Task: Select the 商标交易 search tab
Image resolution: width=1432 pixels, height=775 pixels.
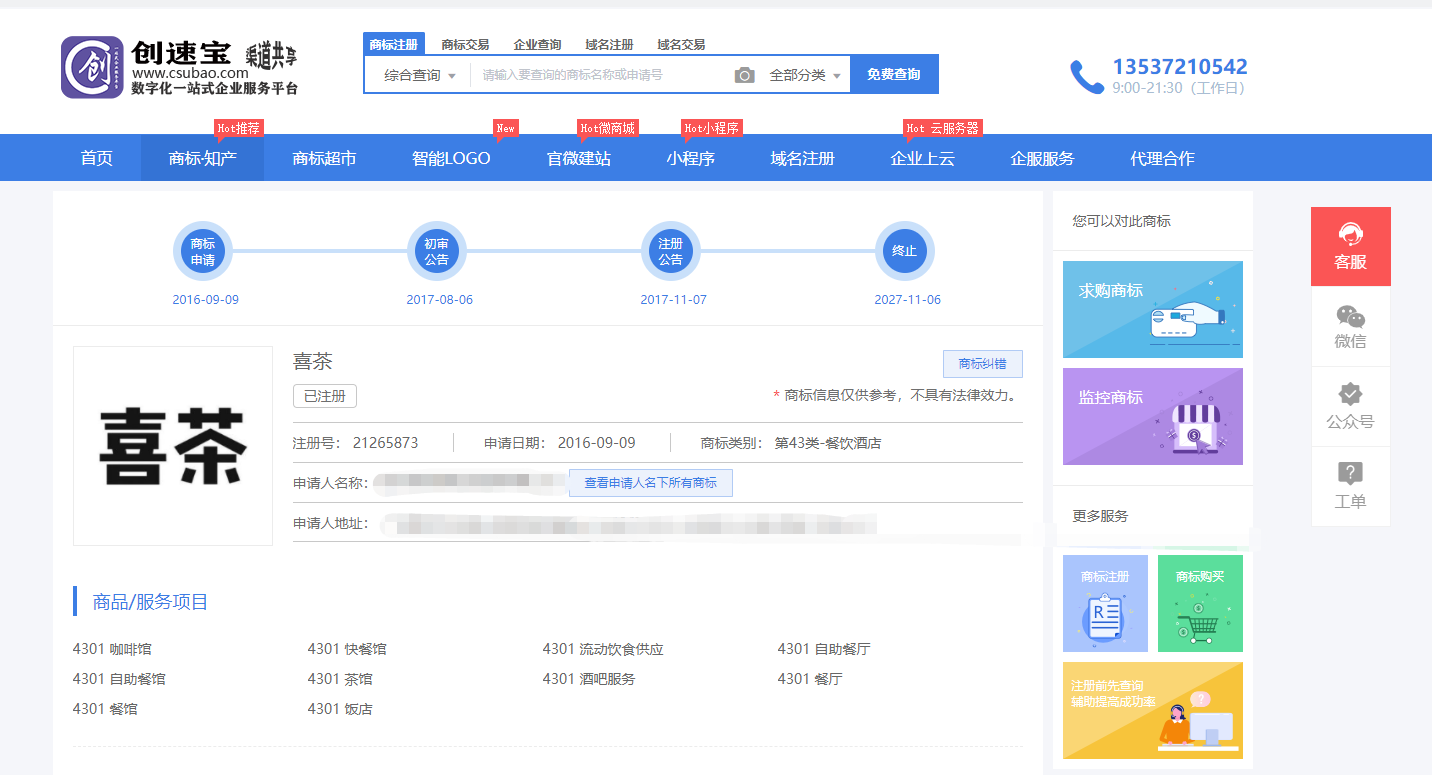Action: pyautogui.click(x=465, y=45)
